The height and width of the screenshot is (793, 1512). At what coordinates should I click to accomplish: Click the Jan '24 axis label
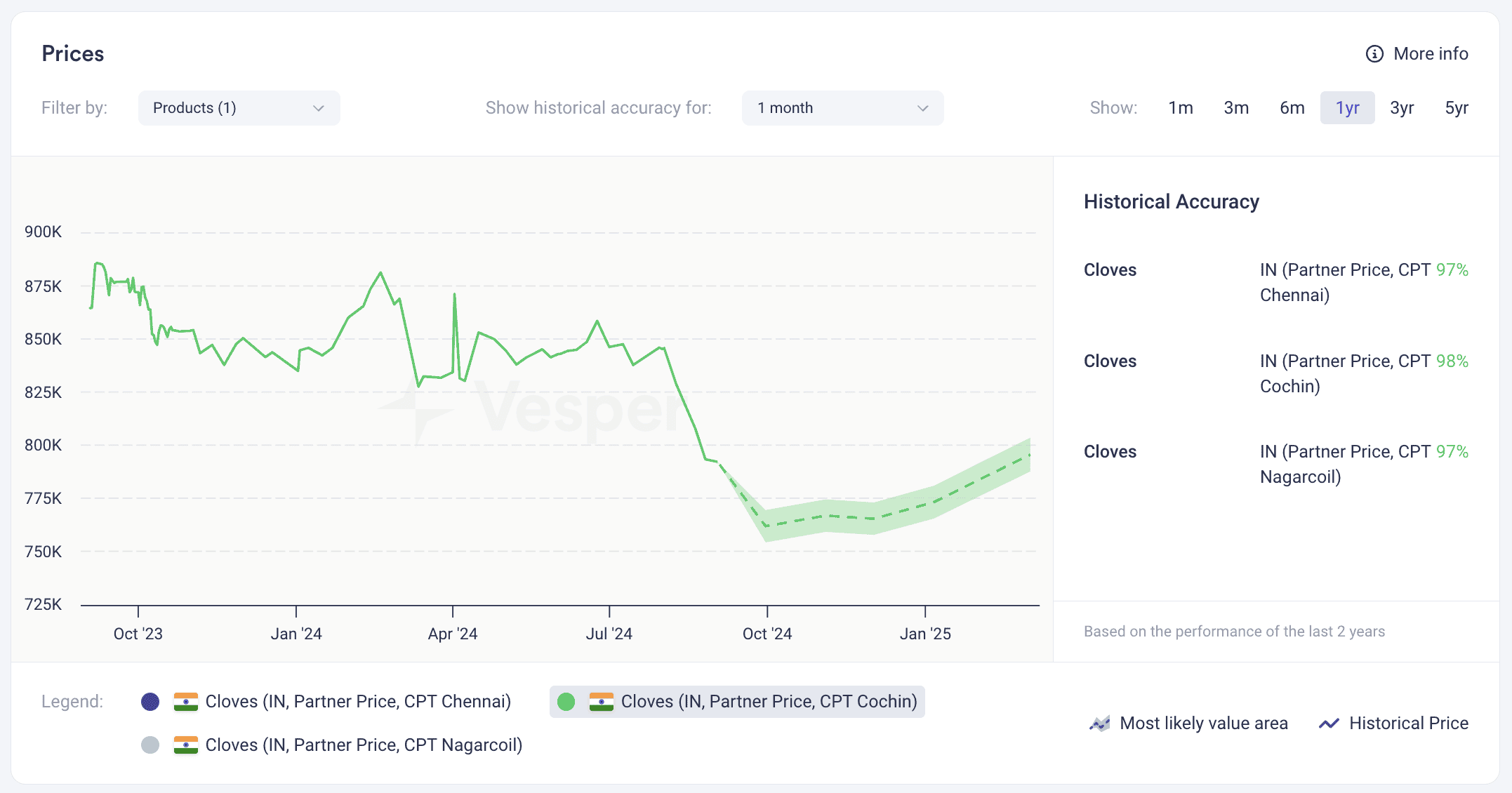pos(296,634)
